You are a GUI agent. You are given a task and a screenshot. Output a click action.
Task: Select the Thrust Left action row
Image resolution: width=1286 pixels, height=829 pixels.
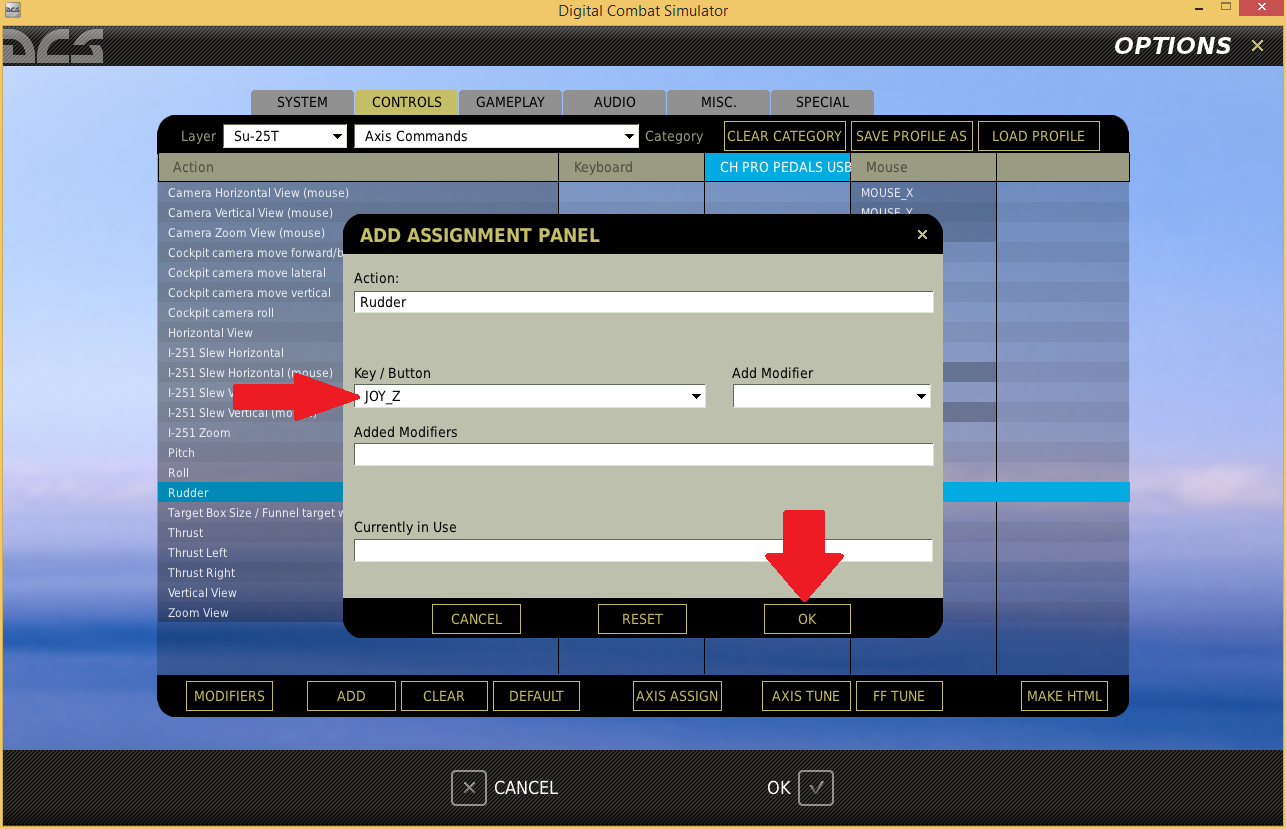(x=250, y=553)
